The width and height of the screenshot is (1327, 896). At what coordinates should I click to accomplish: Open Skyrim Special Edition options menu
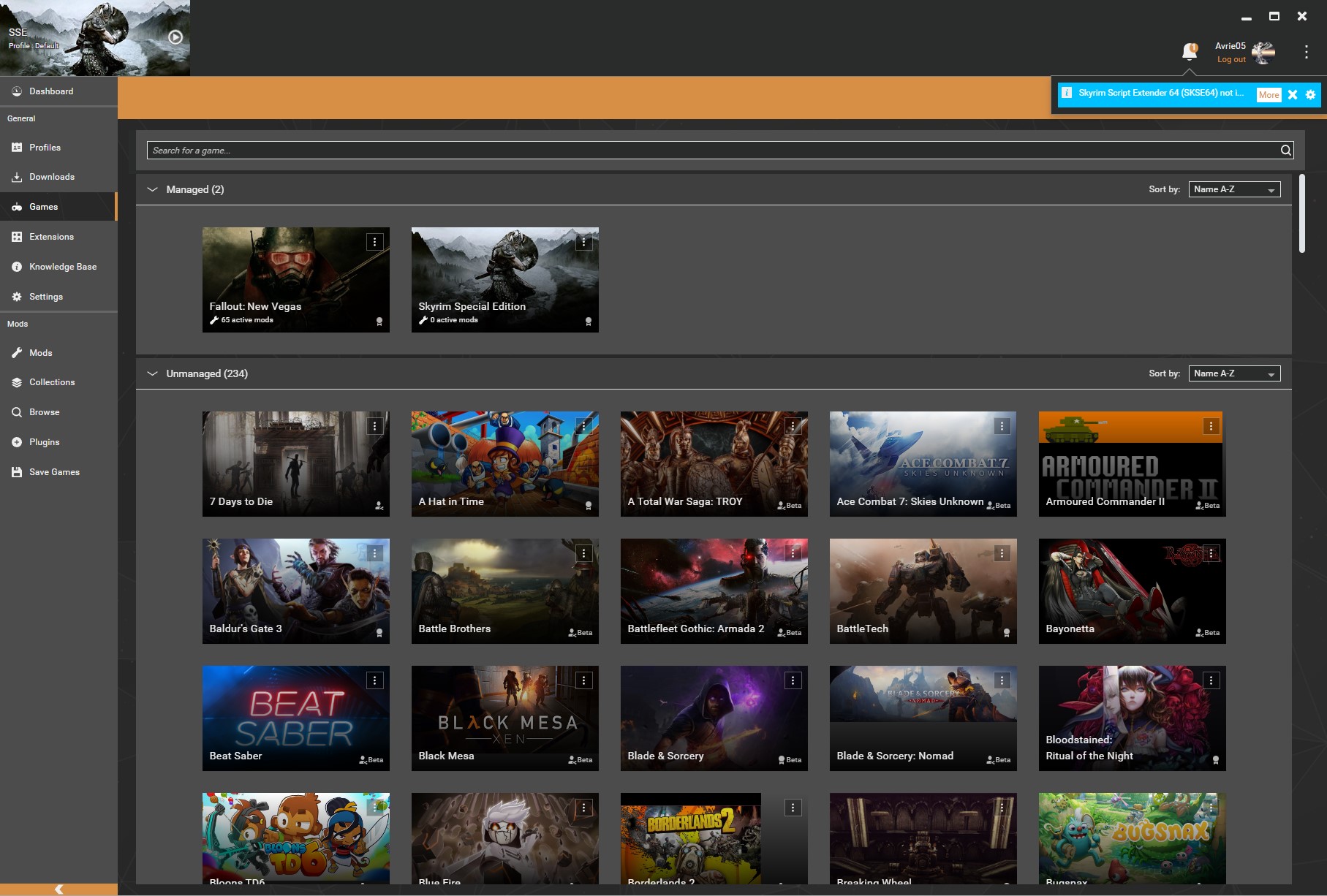pyautogui.click(x=584, y=242)
